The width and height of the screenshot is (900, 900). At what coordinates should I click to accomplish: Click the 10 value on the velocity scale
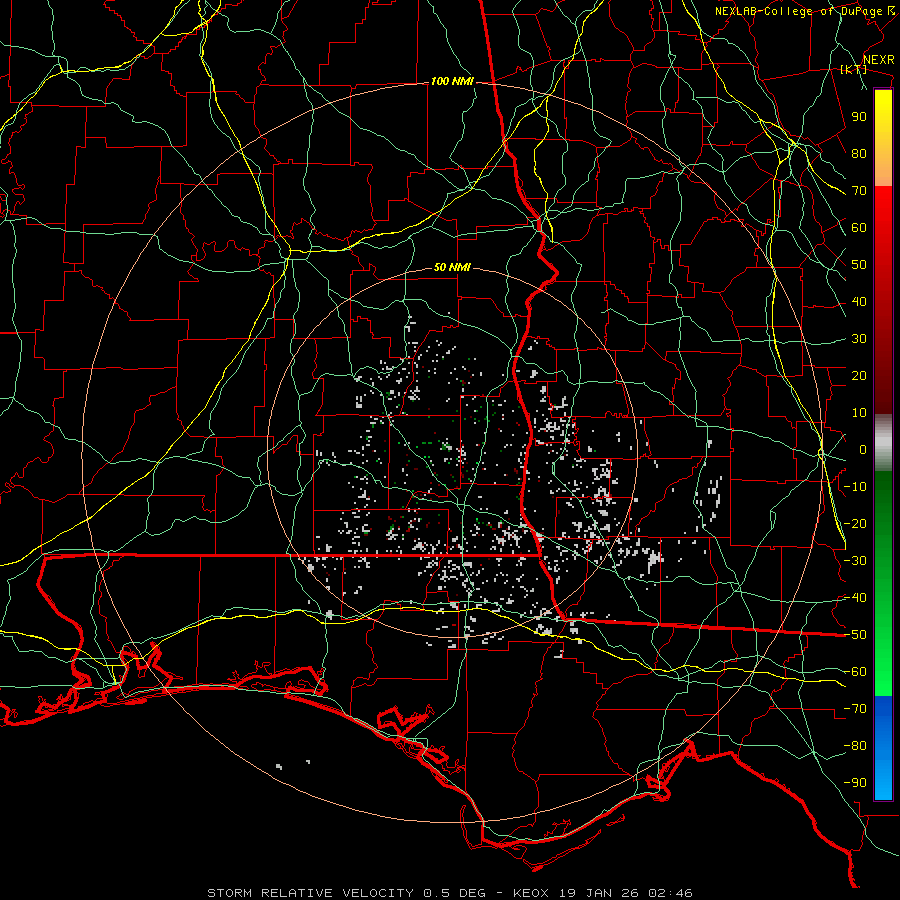pos(859,413)
